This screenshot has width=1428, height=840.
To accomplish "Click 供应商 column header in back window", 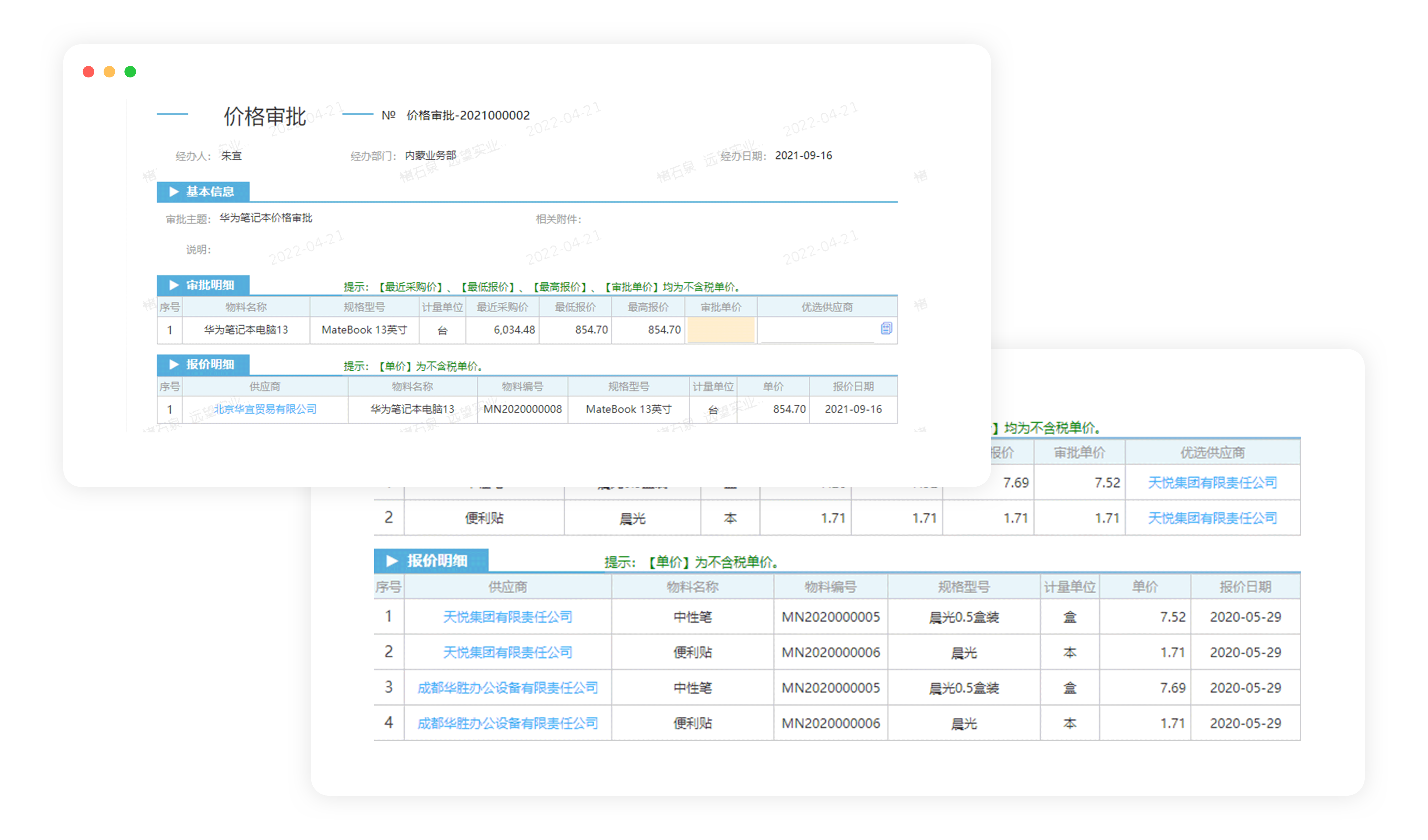I will [x=508, y=587].
